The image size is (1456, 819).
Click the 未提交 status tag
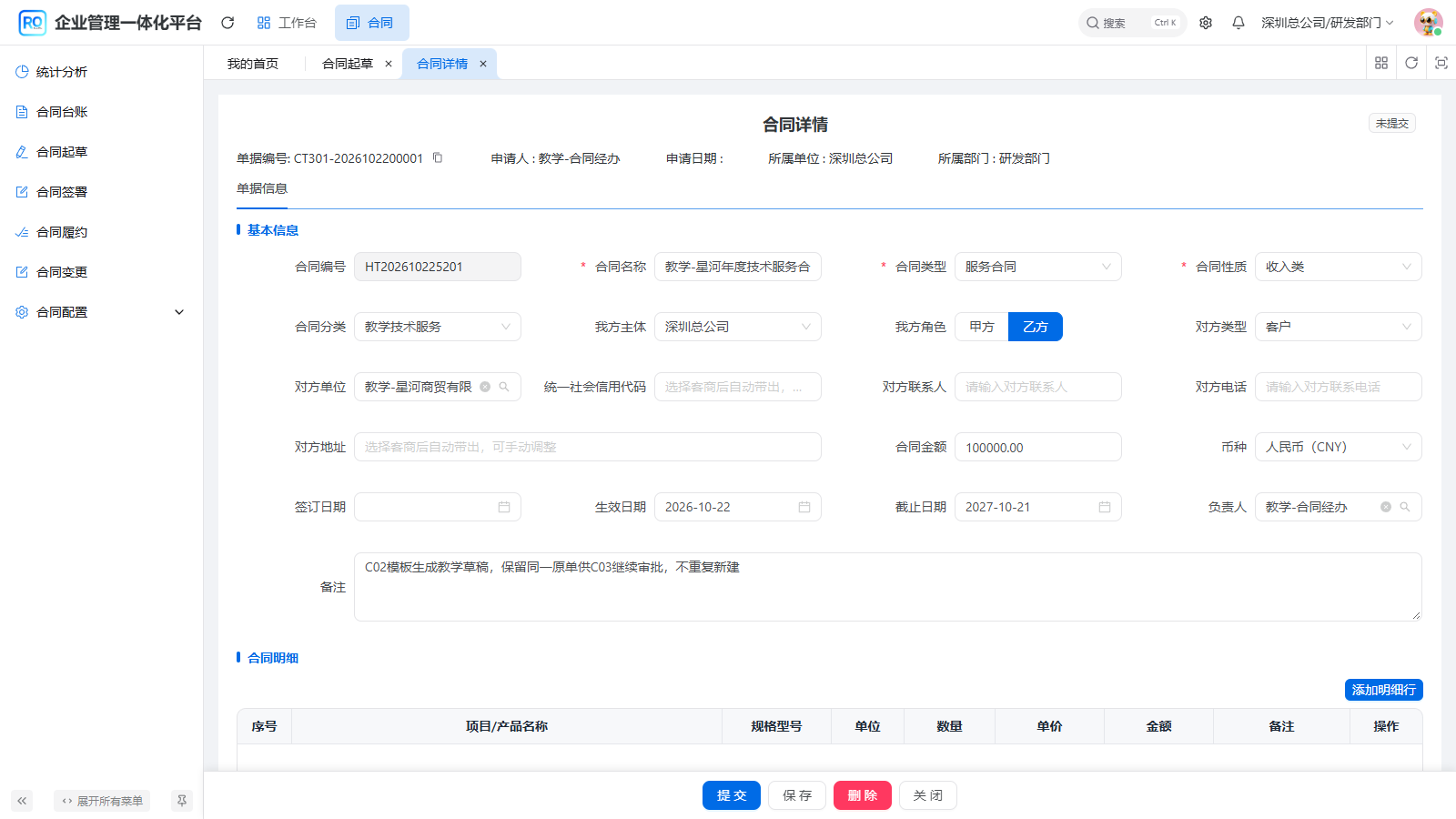[x=1392, y=123]
